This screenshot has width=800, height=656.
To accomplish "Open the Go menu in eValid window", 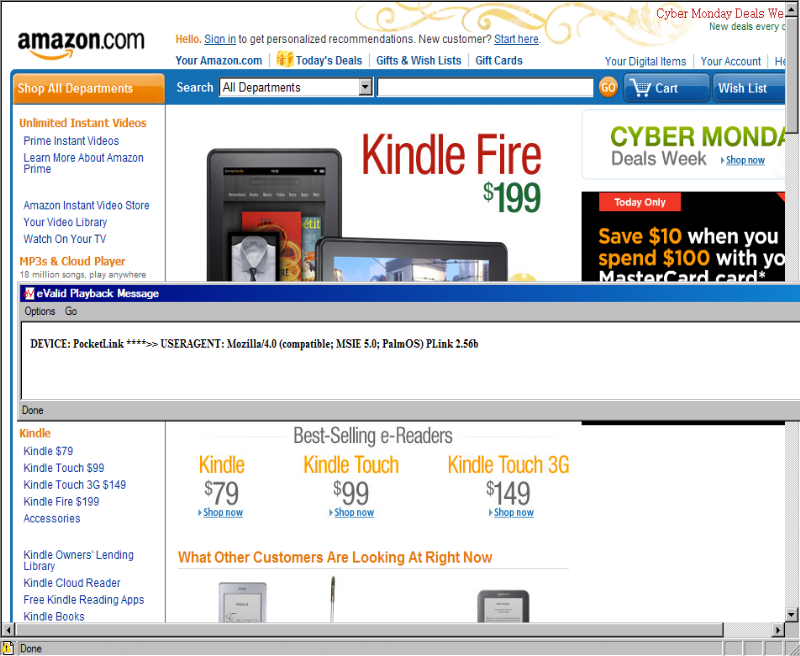I will (x=71, y=311).
